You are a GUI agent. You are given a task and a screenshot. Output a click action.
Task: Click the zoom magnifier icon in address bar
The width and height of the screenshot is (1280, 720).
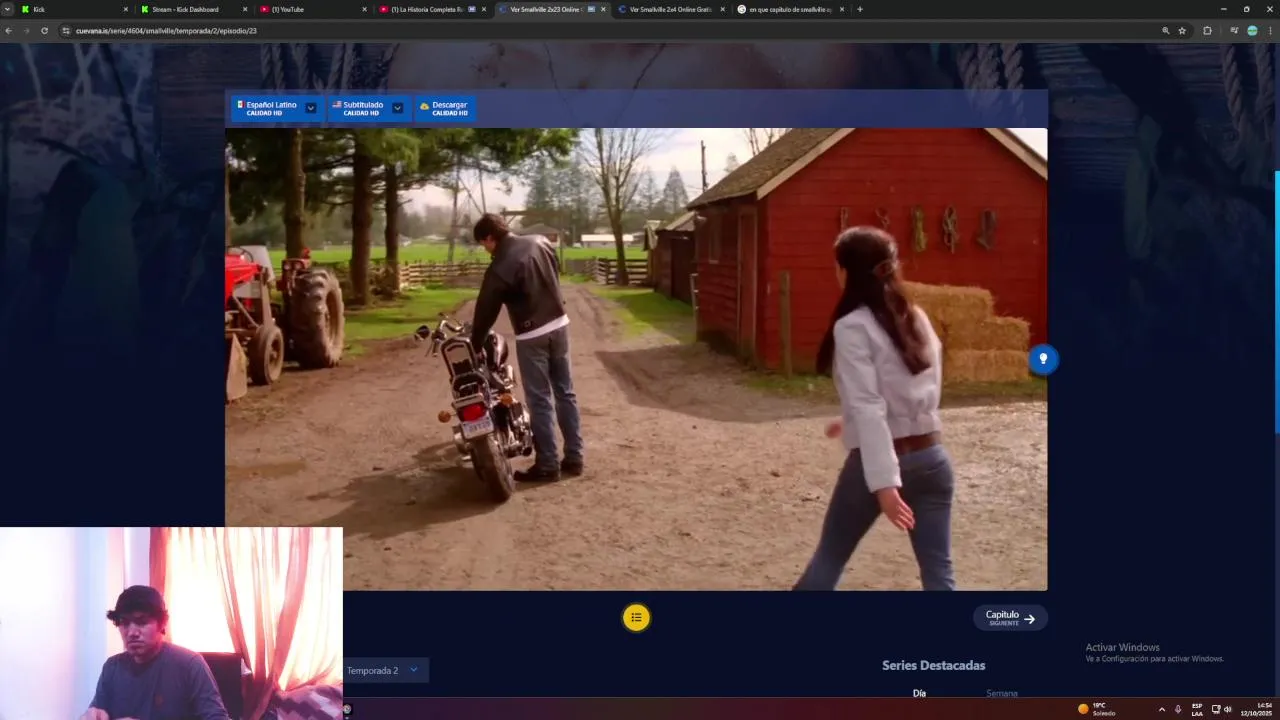(1165, 31)
